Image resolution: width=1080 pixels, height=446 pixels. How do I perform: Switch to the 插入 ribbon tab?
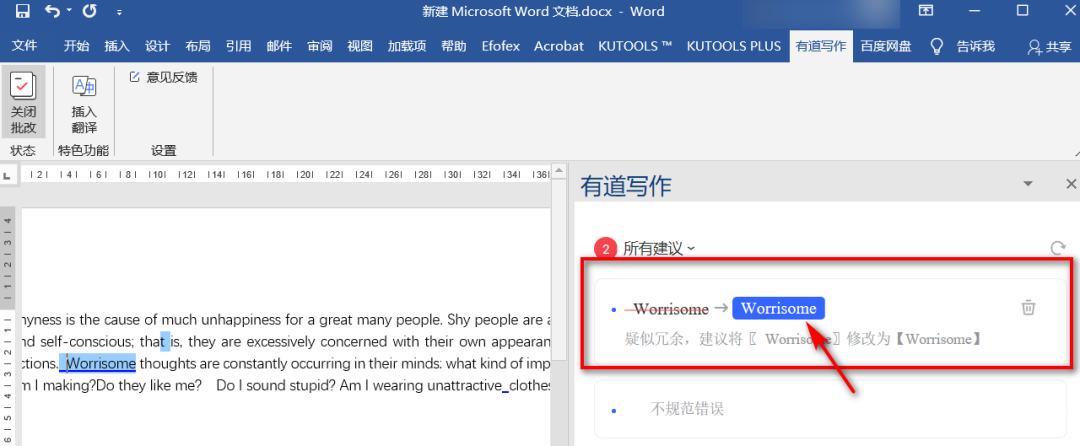[117, 46]
